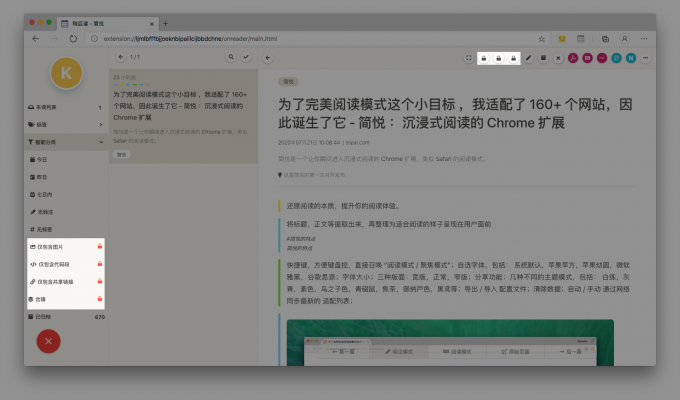Image resolution: width=680 pixels, height=400 pixels.
Task: Open the 已归档 archive list
Action: (x=66, y=317)
